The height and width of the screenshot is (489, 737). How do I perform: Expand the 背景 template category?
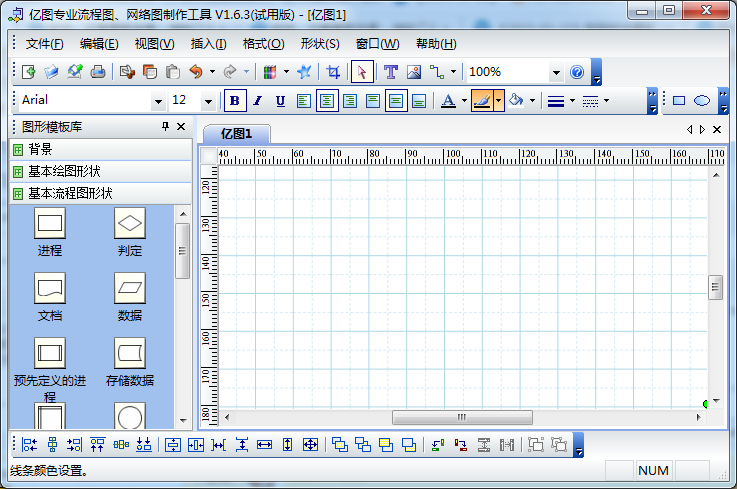point(40,149)
